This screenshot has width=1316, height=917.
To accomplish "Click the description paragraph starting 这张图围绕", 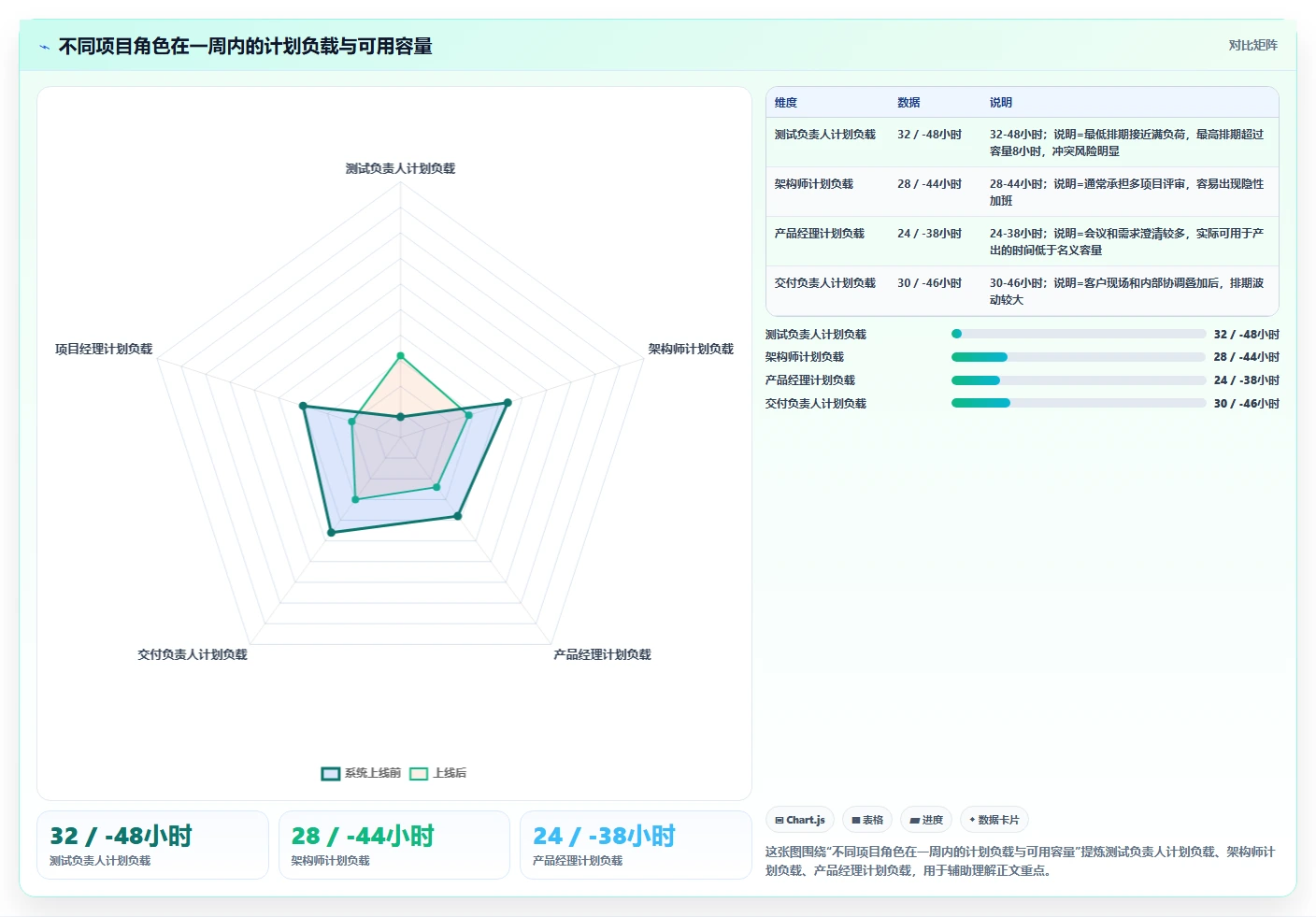I will coord(1020,861).
